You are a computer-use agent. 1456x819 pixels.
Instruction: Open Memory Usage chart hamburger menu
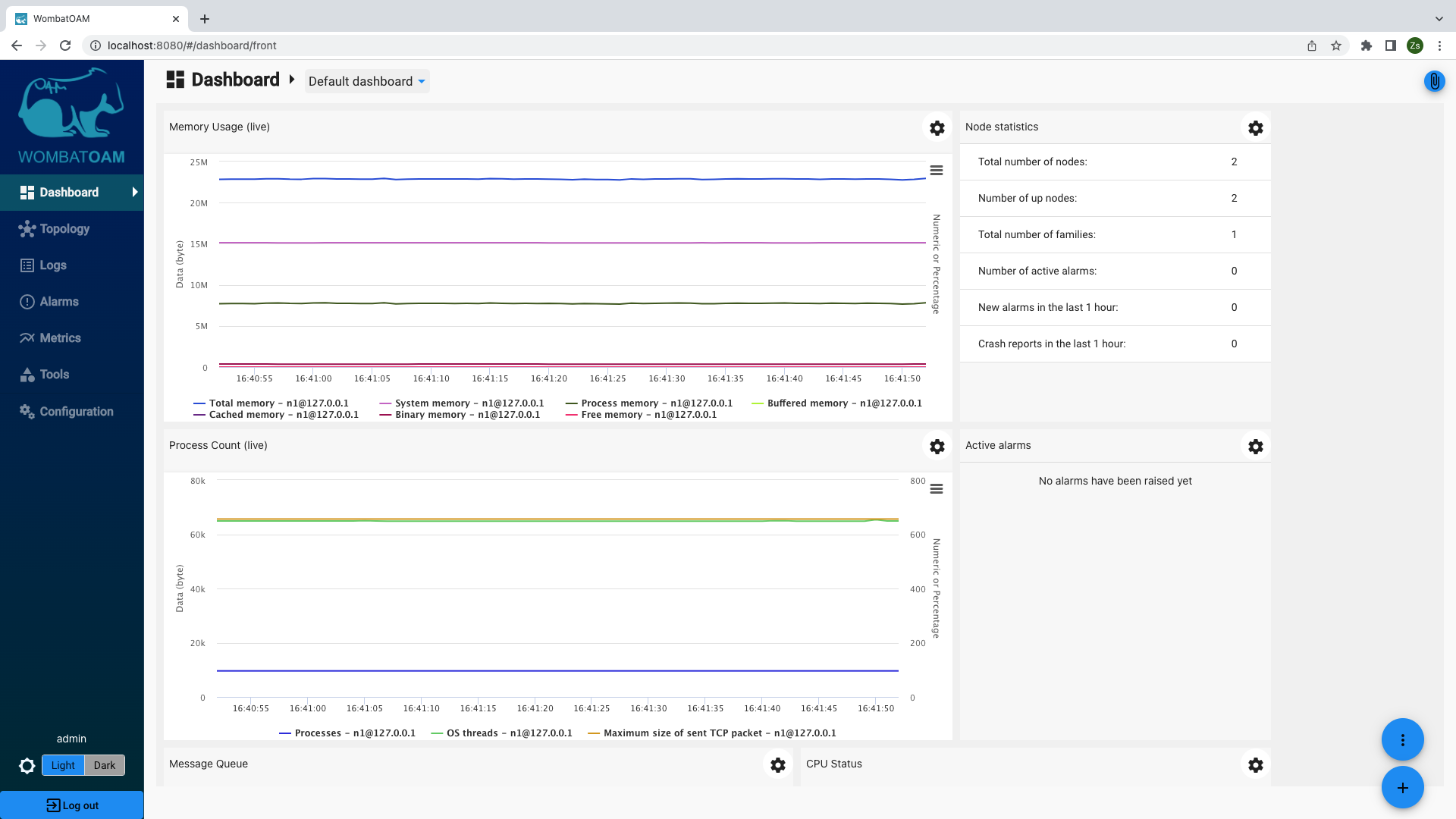pos(937,171)
